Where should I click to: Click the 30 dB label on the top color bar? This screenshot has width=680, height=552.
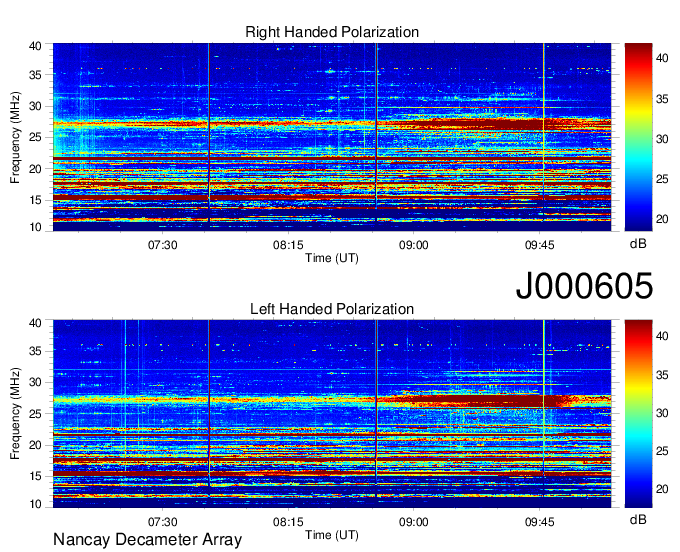662,139
